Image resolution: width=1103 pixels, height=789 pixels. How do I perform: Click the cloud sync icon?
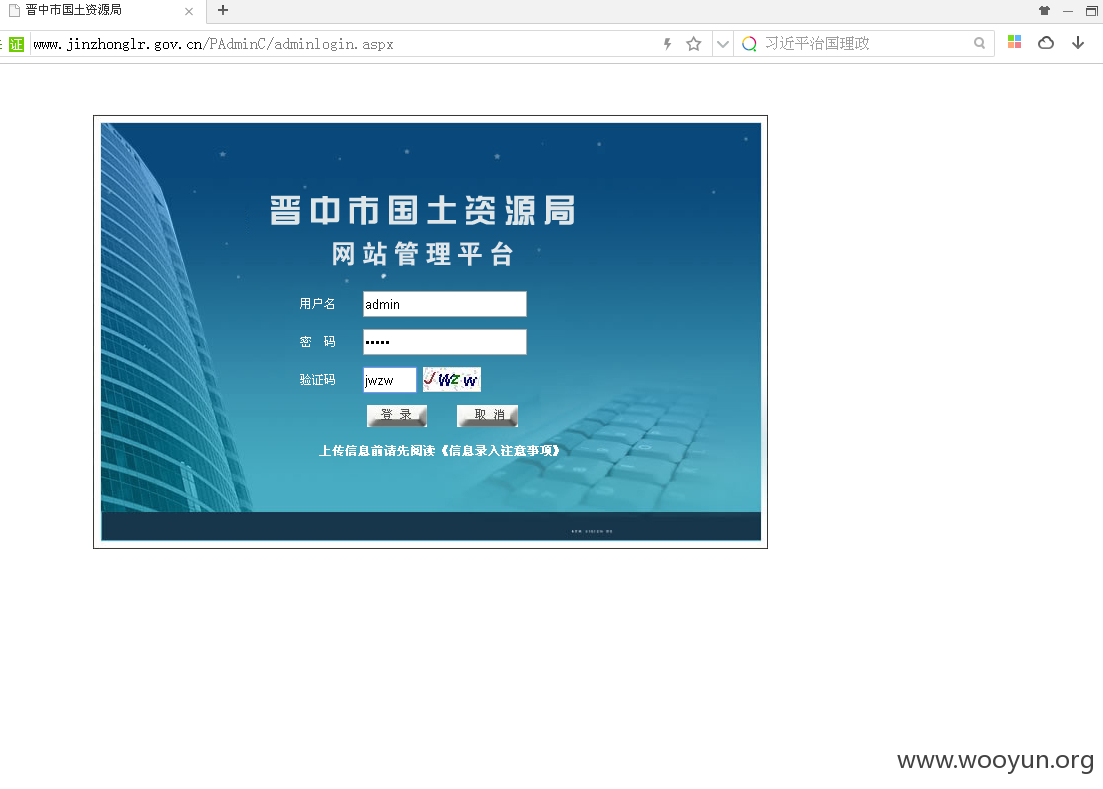point(1046,43)
